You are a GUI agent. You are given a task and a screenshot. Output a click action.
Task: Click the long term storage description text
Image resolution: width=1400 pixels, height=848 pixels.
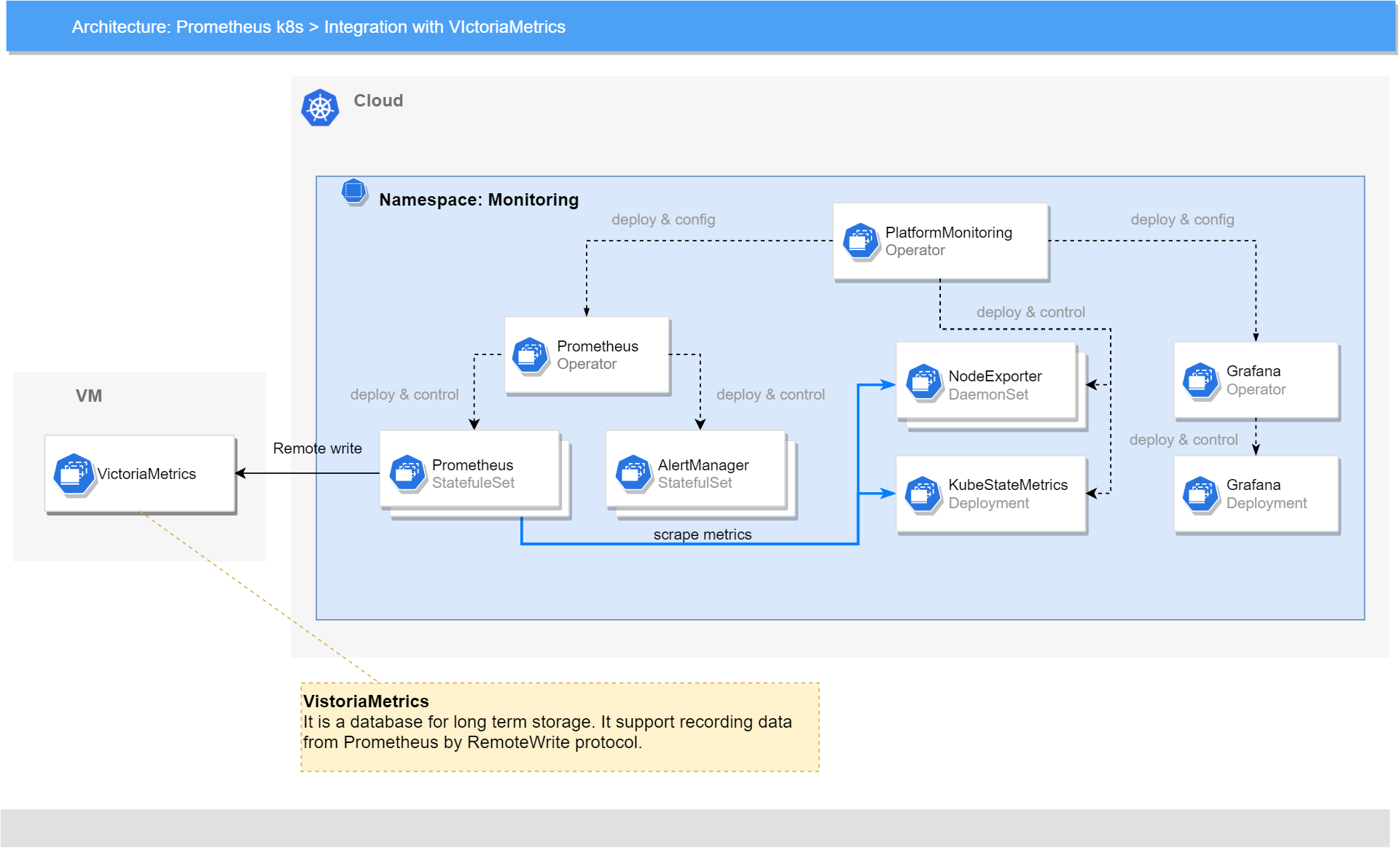tap(547, 732)
